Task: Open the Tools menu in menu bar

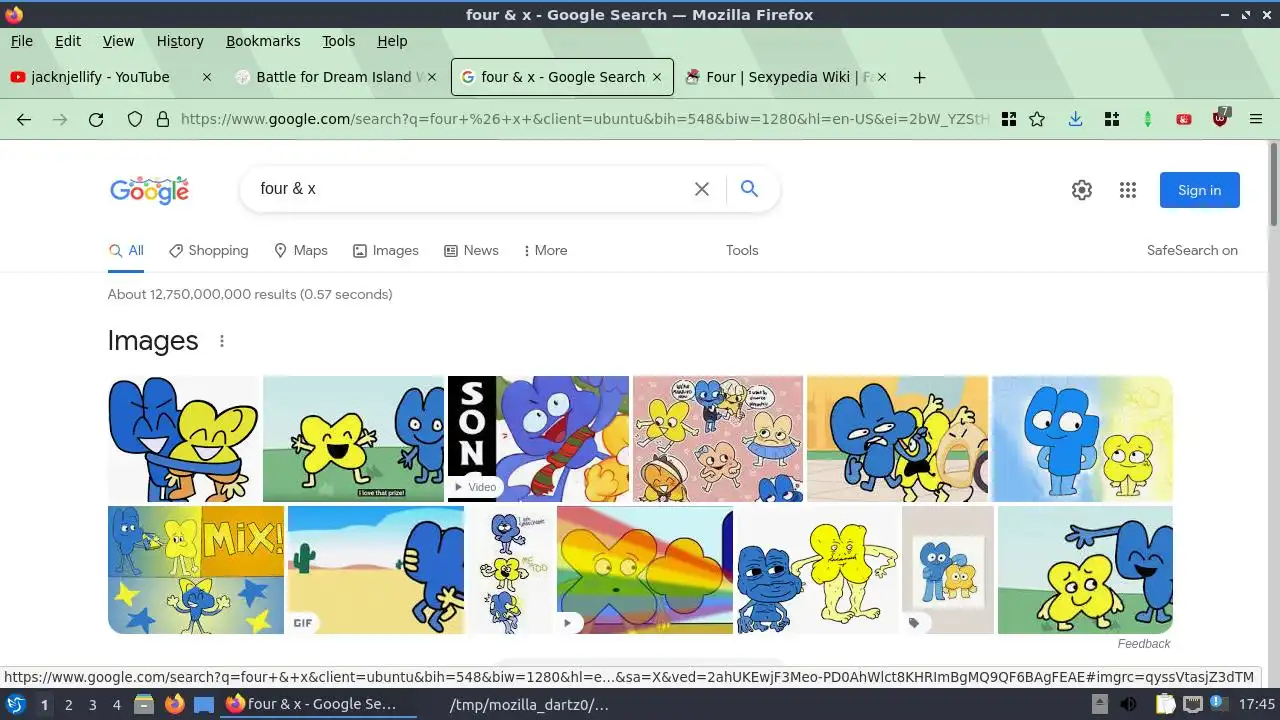Action: tap(339, 41)
